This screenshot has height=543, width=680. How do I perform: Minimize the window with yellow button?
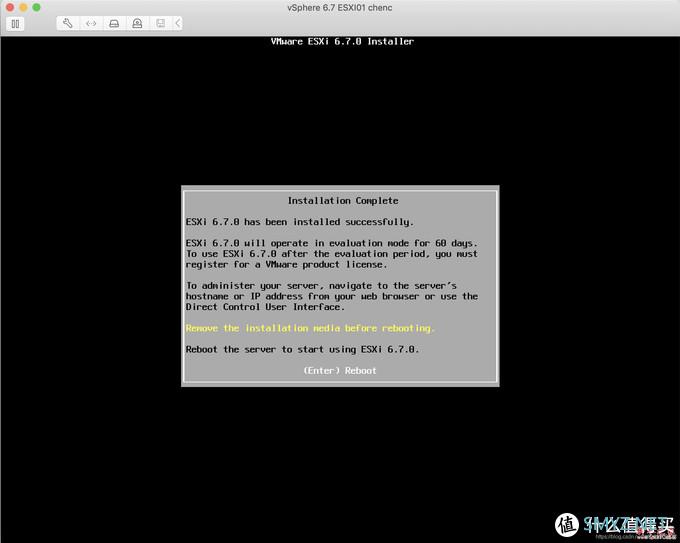(23, 7)
